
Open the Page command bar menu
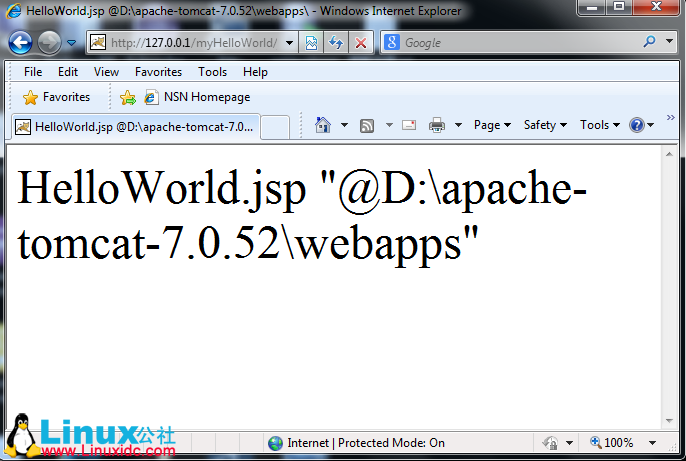coord(492,126)
